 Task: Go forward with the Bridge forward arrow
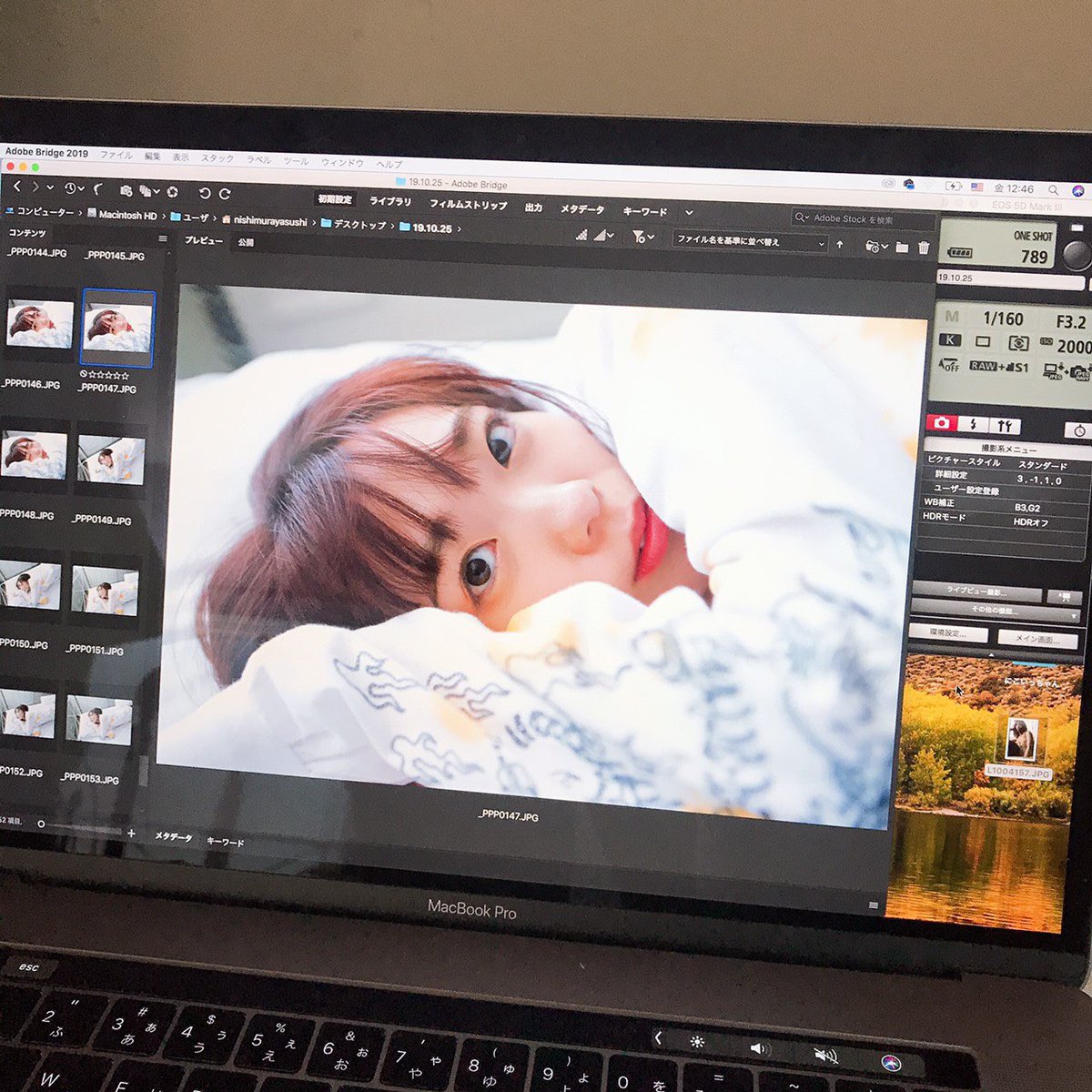pos(35,187)
